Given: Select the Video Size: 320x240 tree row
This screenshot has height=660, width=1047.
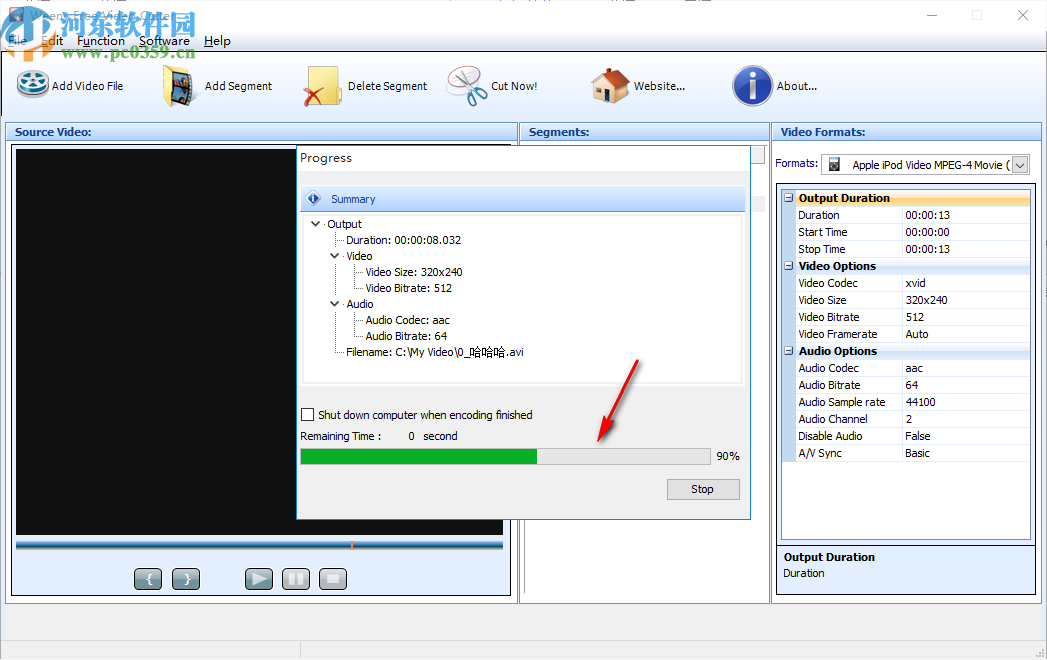Looking at the screenshot, I should pyautogui.click(x=414, y=272).
